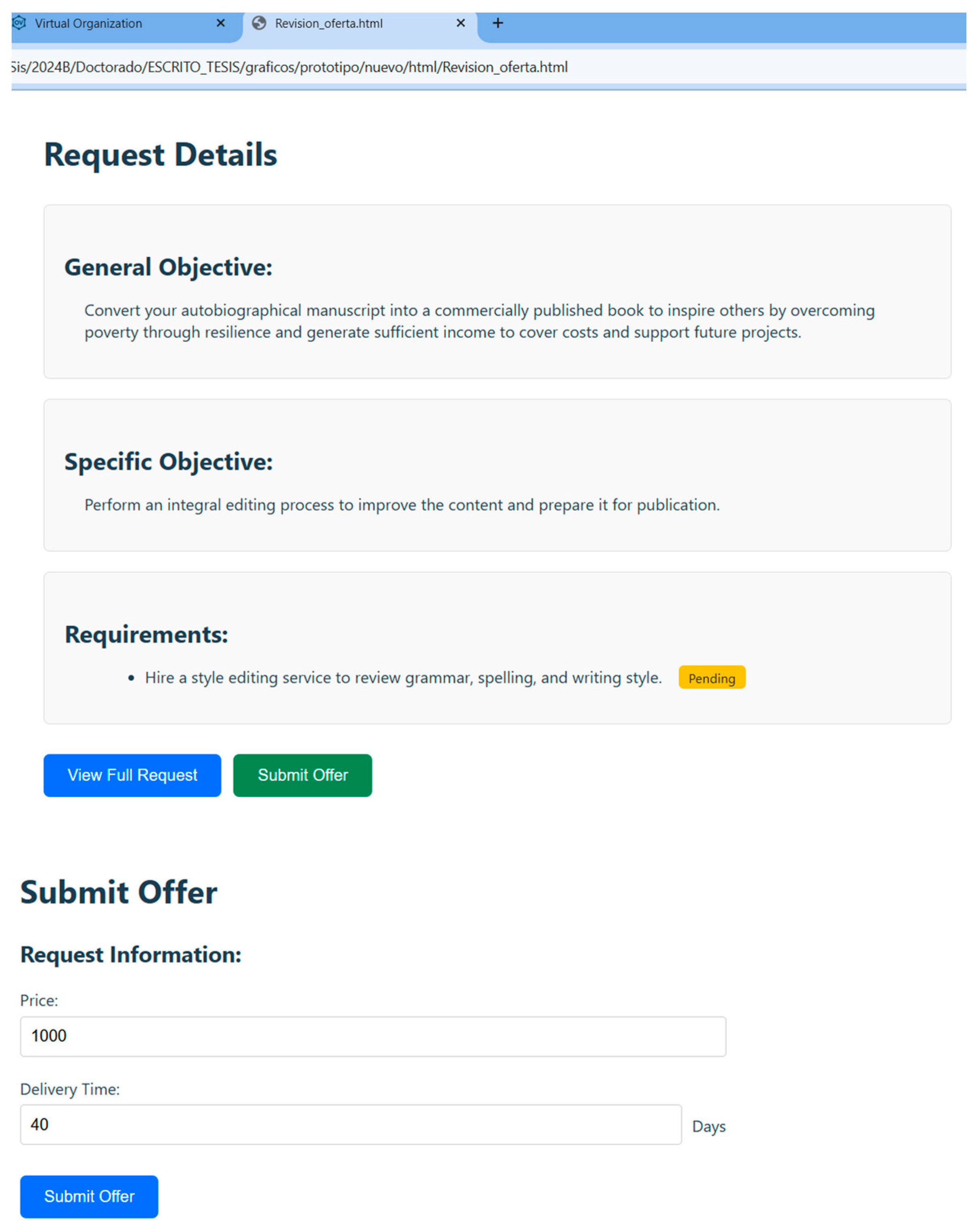Click the green Submit Offer button
The width and height of the screenshot is (980, 1231).
pos(302,775)
